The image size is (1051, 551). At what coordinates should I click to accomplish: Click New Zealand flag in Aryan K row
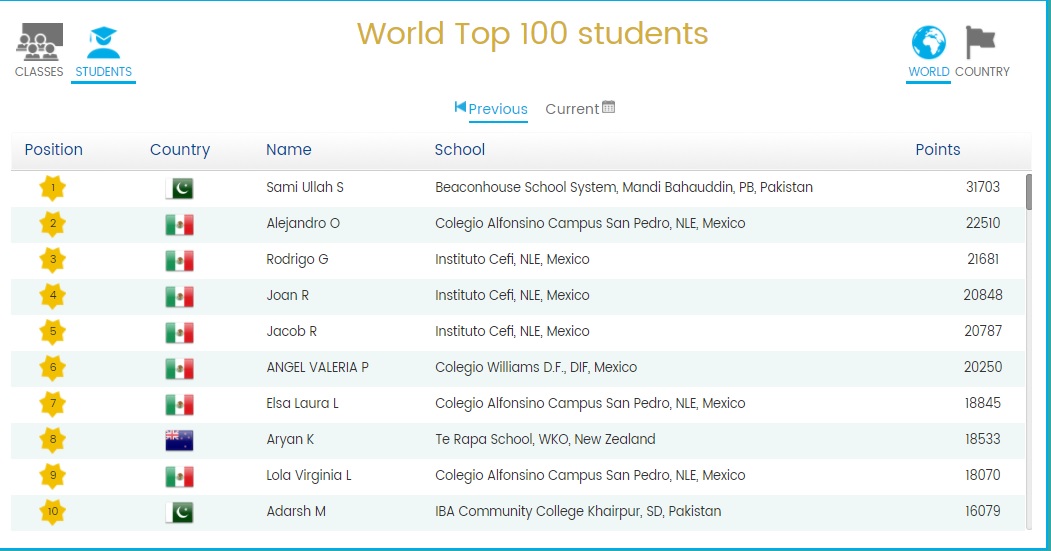pos(180,440)
